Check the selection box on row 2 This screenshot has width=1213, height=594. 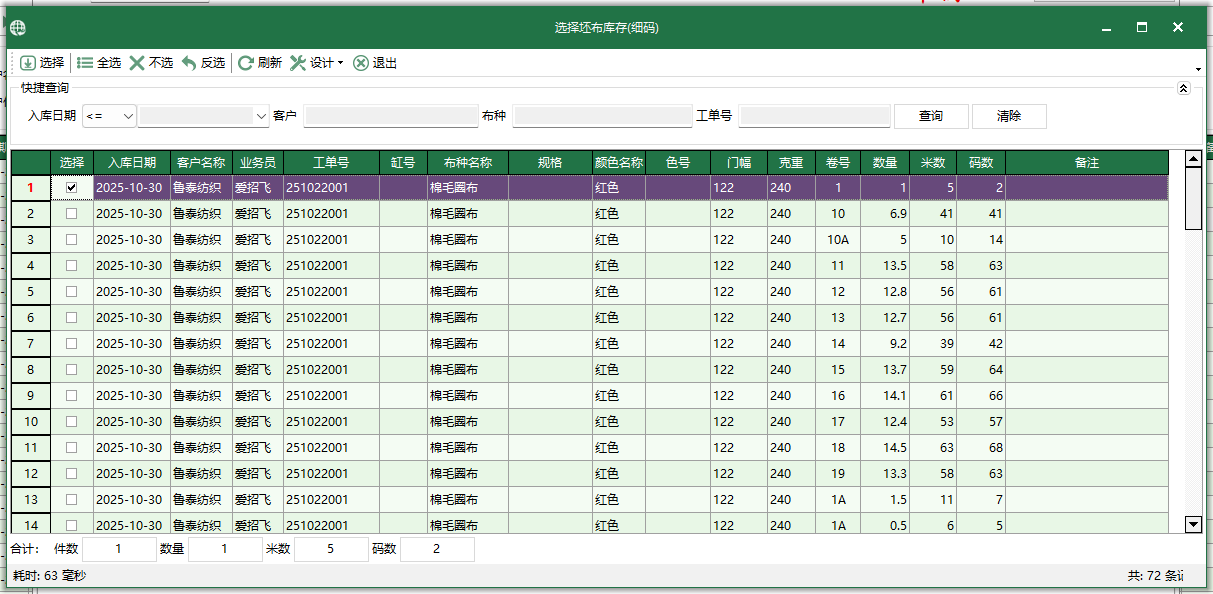pos(70,214)
